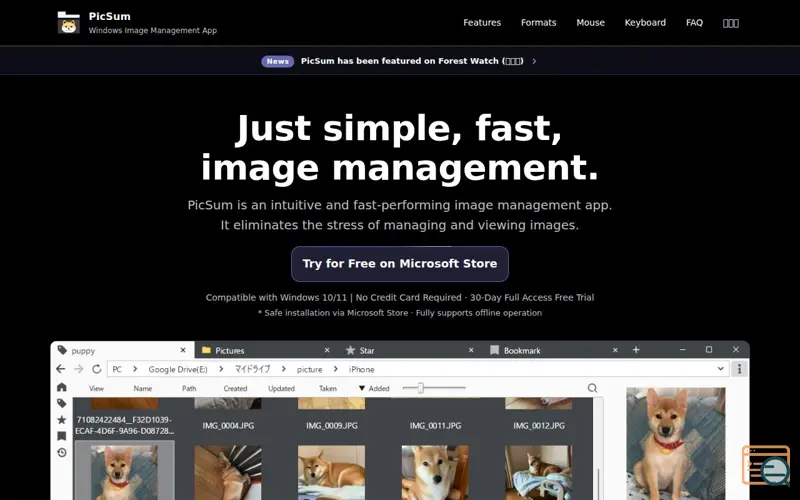Select the file IMG_0012.JPG label
The width and height of the screenshot is (800, 500).
(x=538, y=426)
